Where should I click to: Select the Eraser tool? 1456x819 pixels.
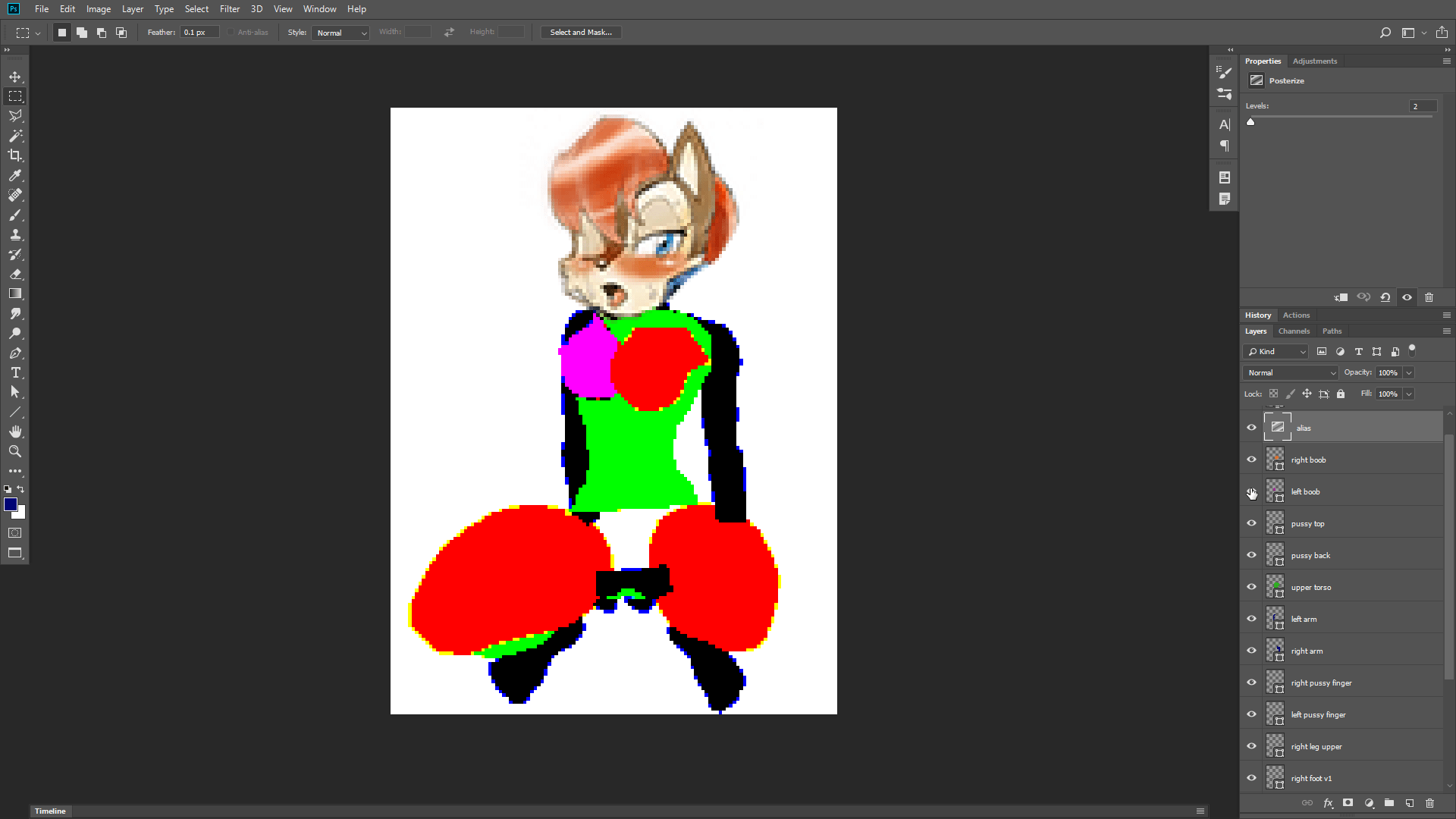[x=15, y=274]
